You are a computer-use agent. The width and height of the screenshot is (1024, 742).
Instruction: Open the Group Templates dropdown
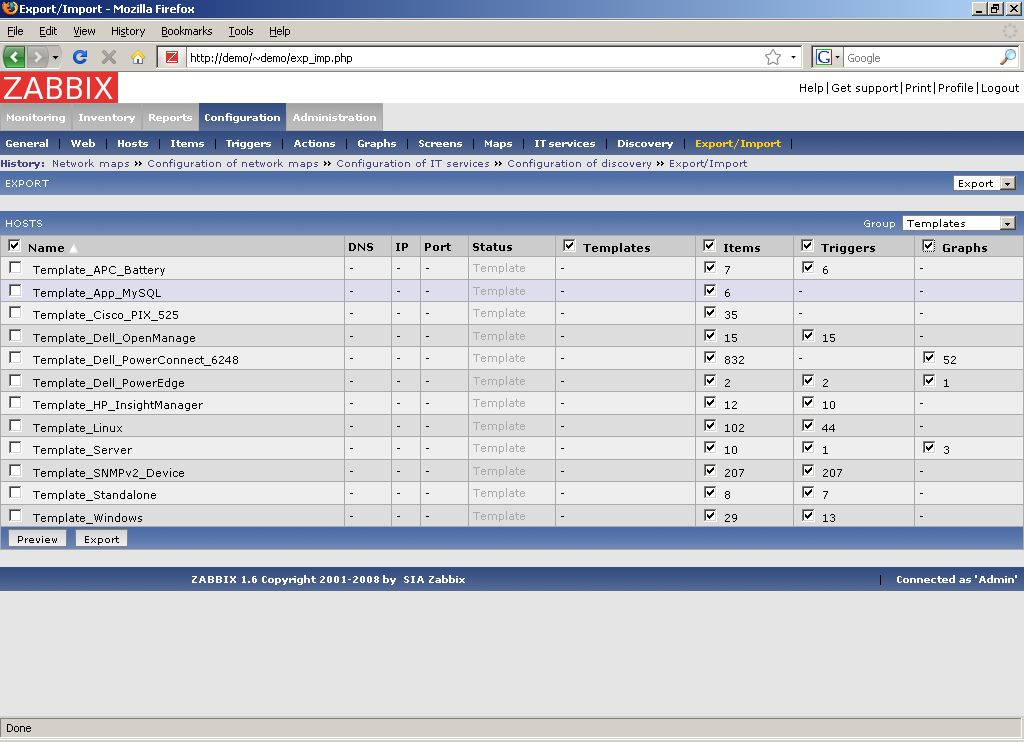[x=959, y=223]
